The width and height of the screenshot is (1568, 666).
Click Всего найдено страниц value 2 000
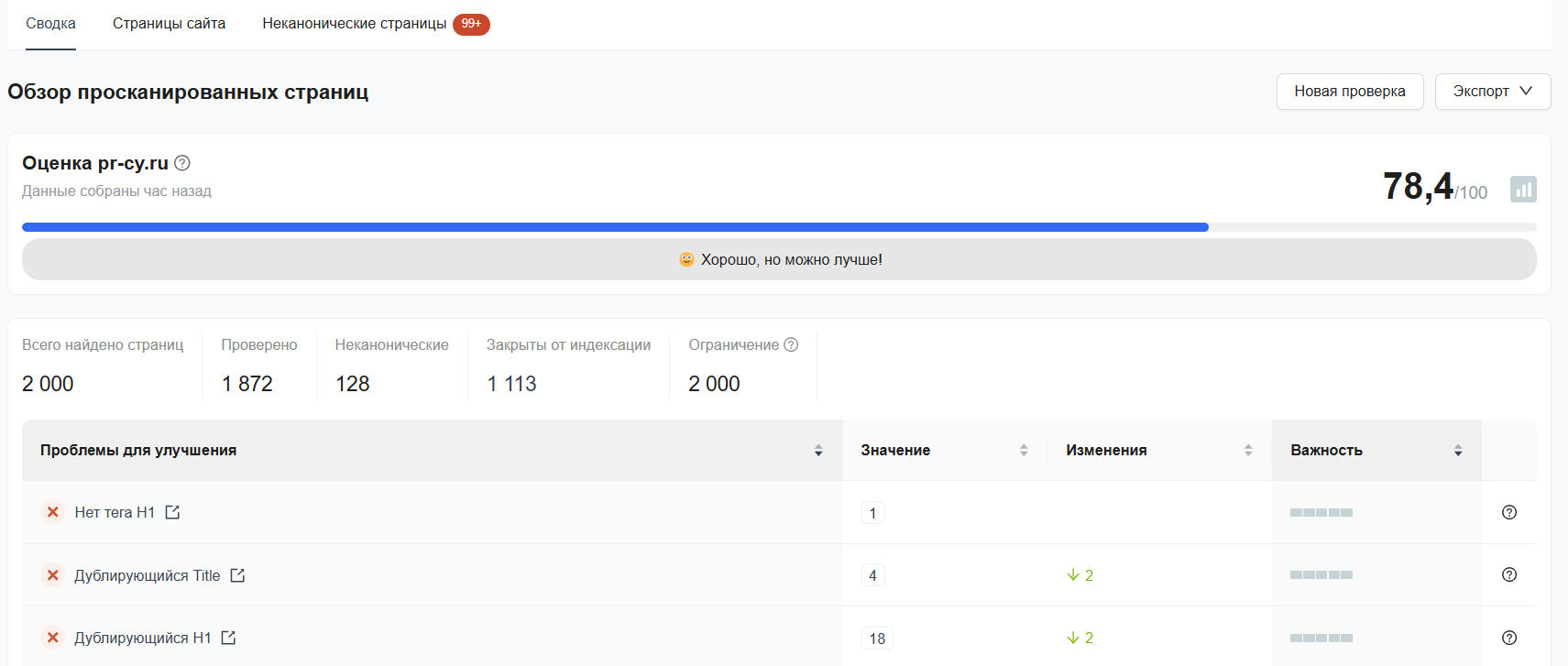click(x=48, y=384)
